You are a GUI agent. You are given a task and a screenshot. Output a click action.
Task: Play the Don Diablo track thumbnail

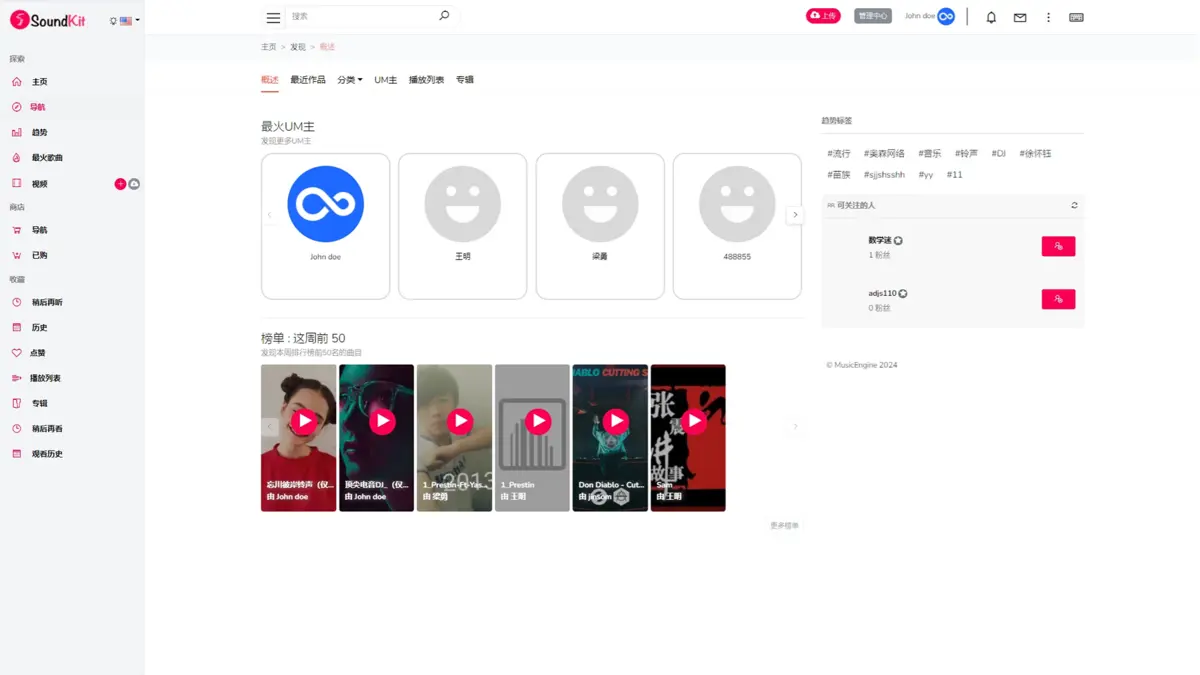tap(616, 421)
